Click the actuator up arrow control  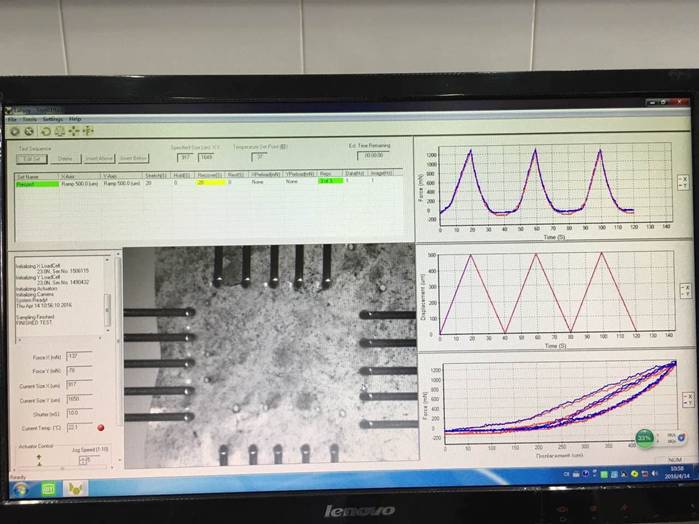pos(40,456)
